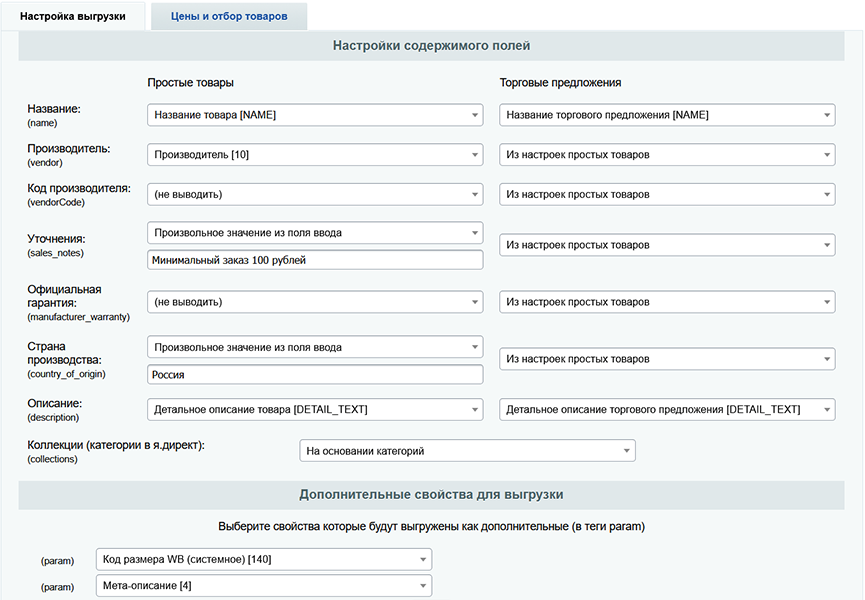Open Код производителя simple products dropdown
This screenshot has width=865, height=600.
[315, 194]
